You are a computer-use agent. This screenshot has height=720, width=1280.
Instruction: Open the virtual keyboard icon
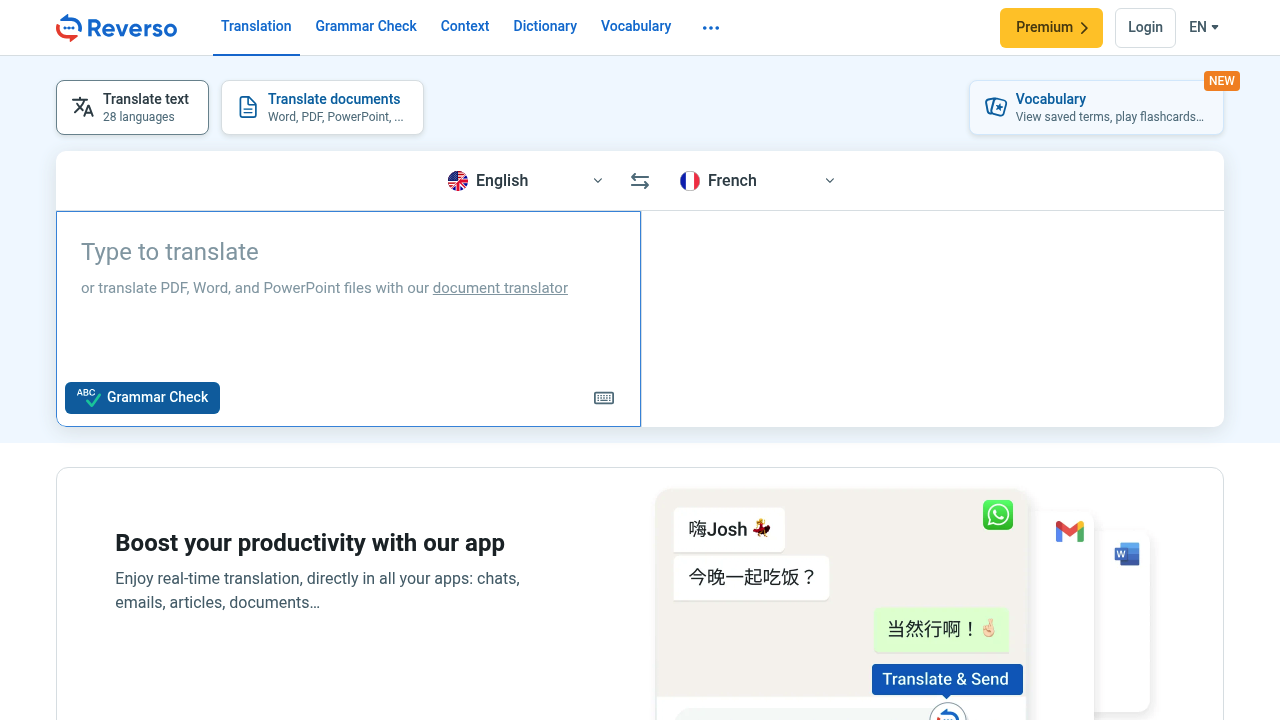604,398
